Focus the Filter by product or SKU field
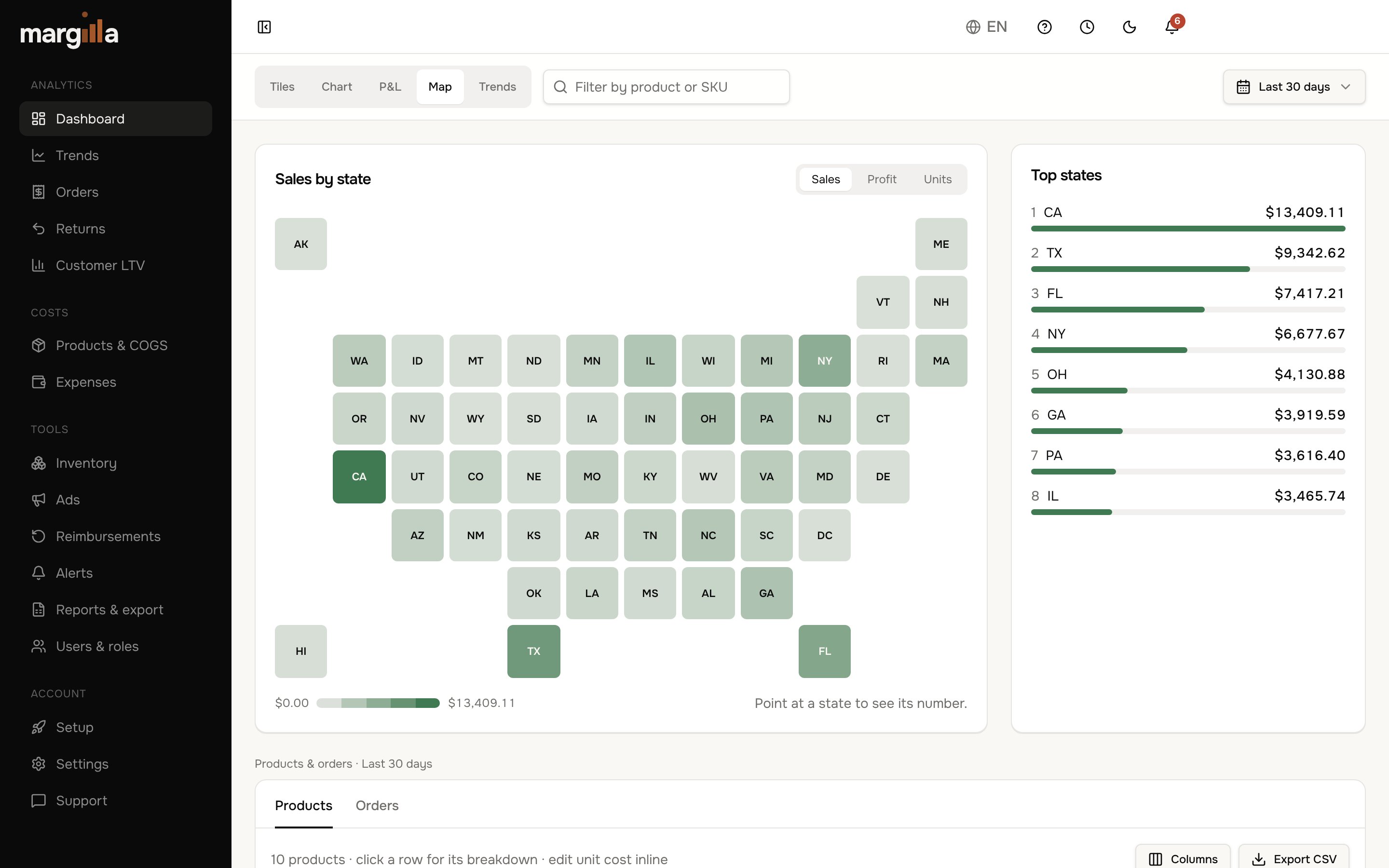 (x=666, y=87)
